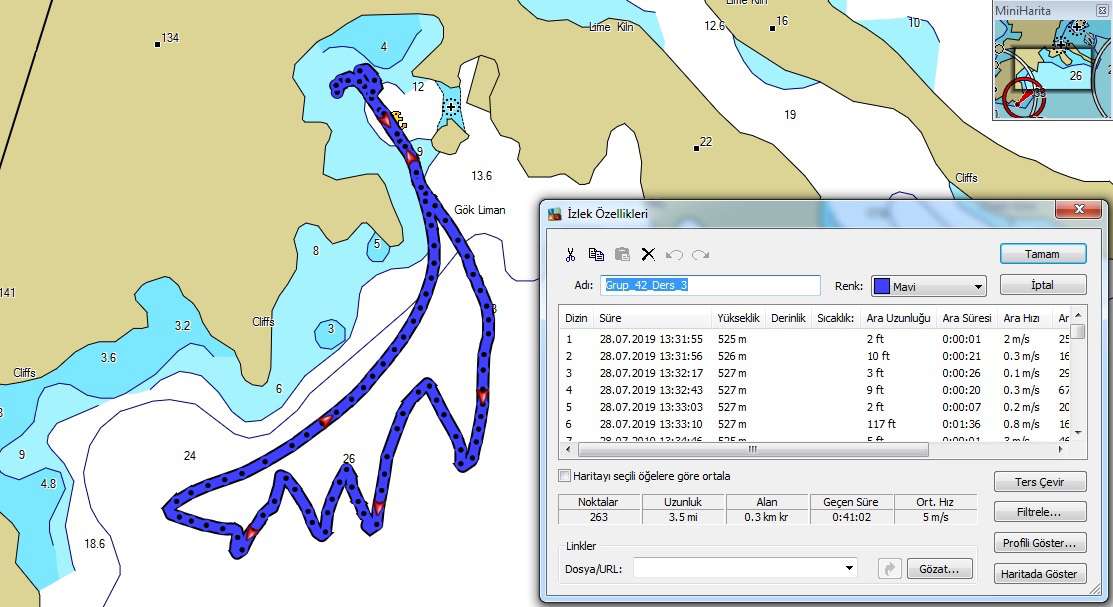Click the horizontal scrollbar left arrow in table
Image resolution: width=1113 pixels, height=607 pixels.
[568, 449]
